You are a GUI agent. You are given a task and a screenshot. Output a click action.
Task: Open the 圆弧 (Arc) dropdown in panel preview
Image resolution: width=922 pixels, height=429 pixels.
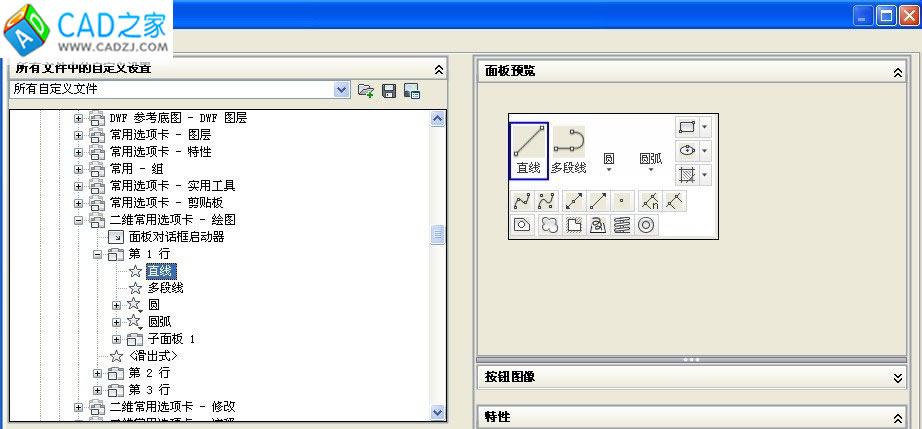tap(650, 162)
